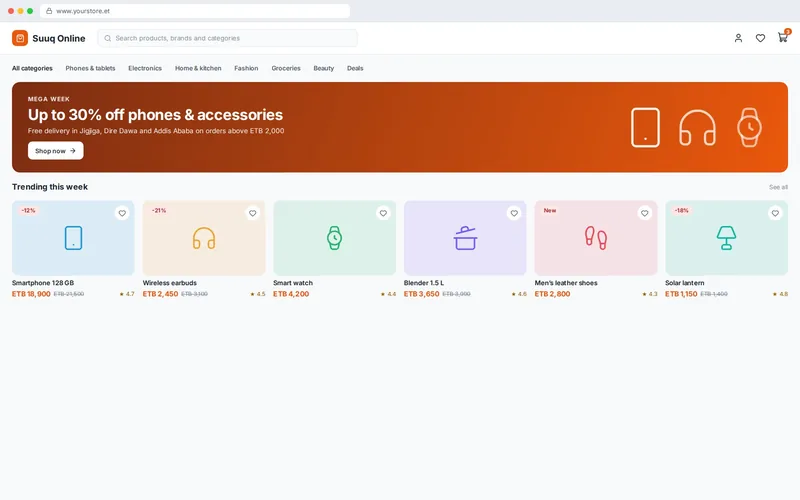
Task: Click the -21% discount badge
Action: click(x=159, y=210)
